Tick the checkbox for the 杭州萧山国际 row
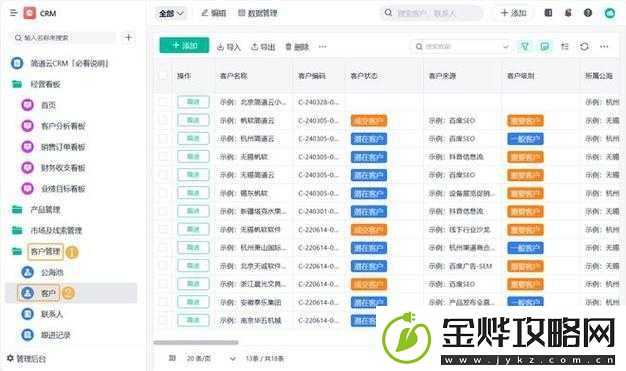 (163, 248)
